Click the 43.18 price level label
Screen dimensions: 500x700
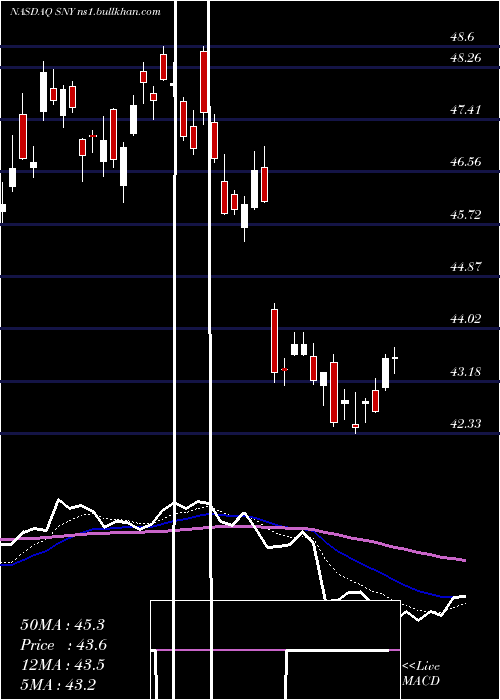[x=465, y=371]
